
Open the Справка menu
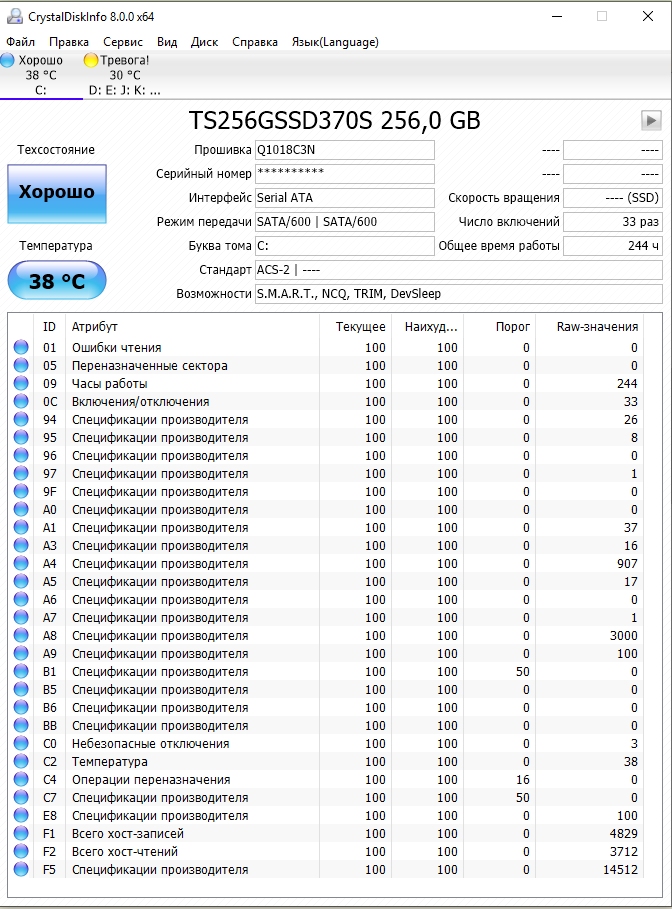(255, 42)
